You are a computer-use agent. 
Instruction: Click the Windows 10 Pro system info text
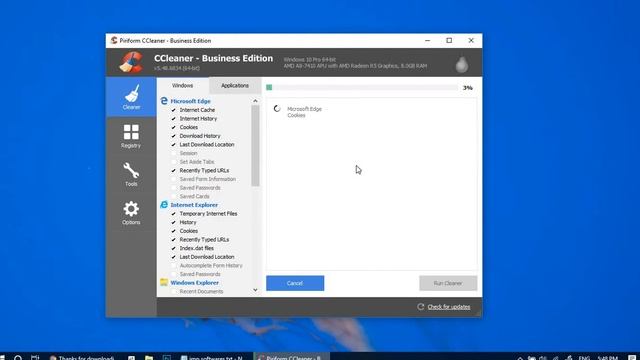[310, 60]
